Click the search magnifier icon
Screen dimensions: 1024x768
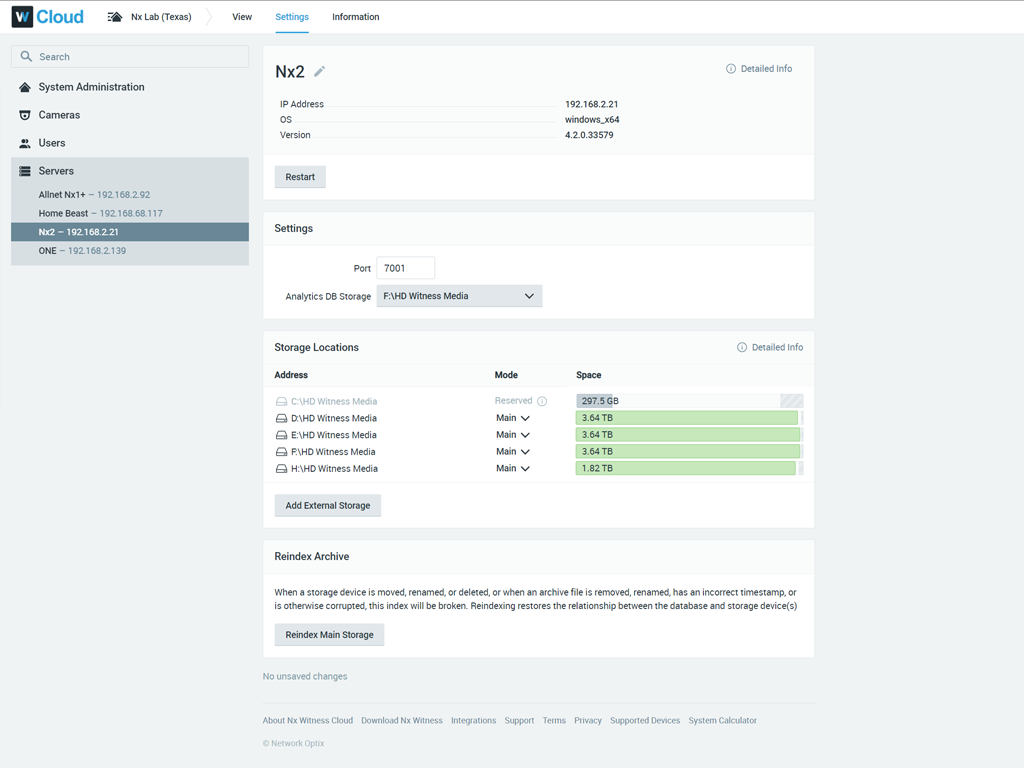click(26, 56)
